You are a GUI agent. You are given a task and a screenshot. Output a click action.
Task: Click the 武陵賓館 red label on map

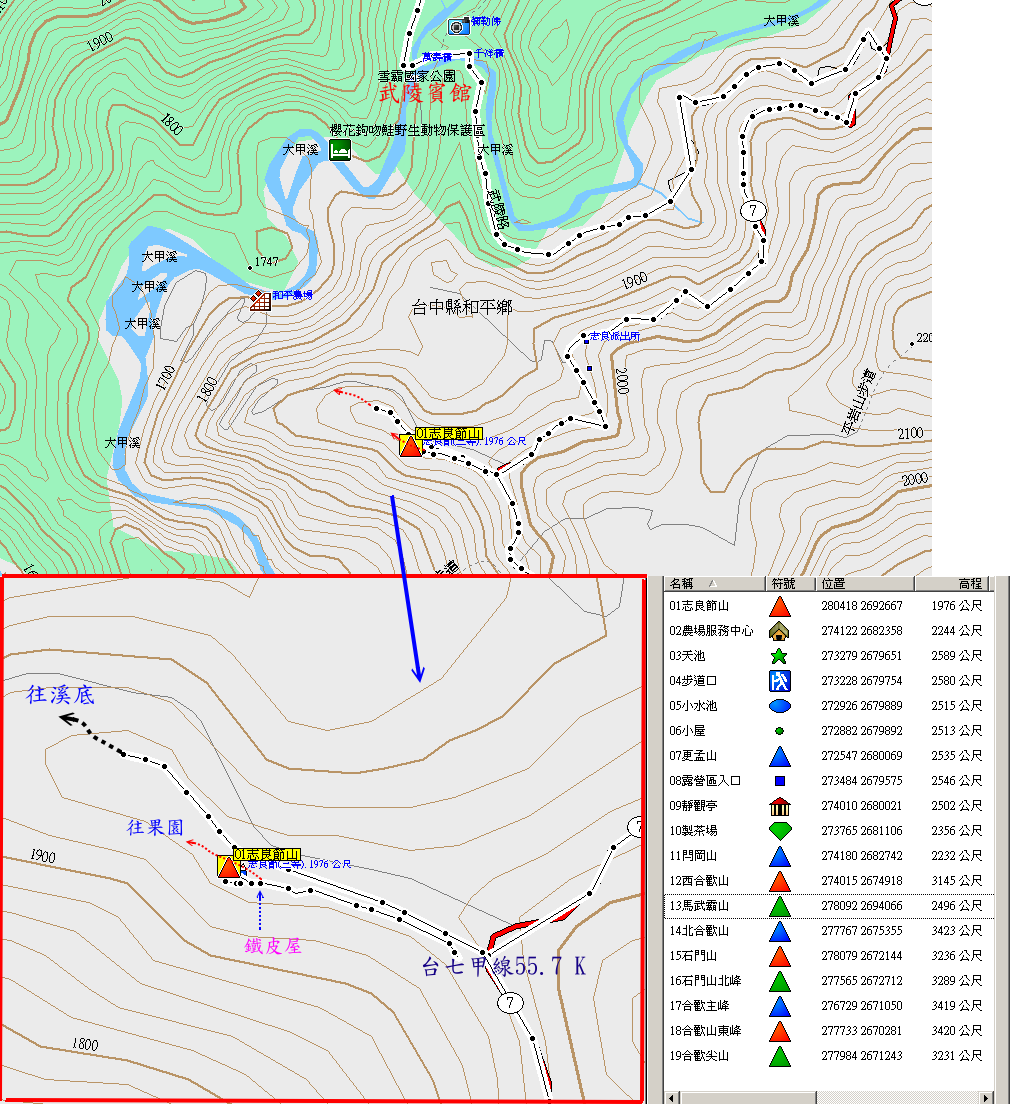click(x=425, y=94)
